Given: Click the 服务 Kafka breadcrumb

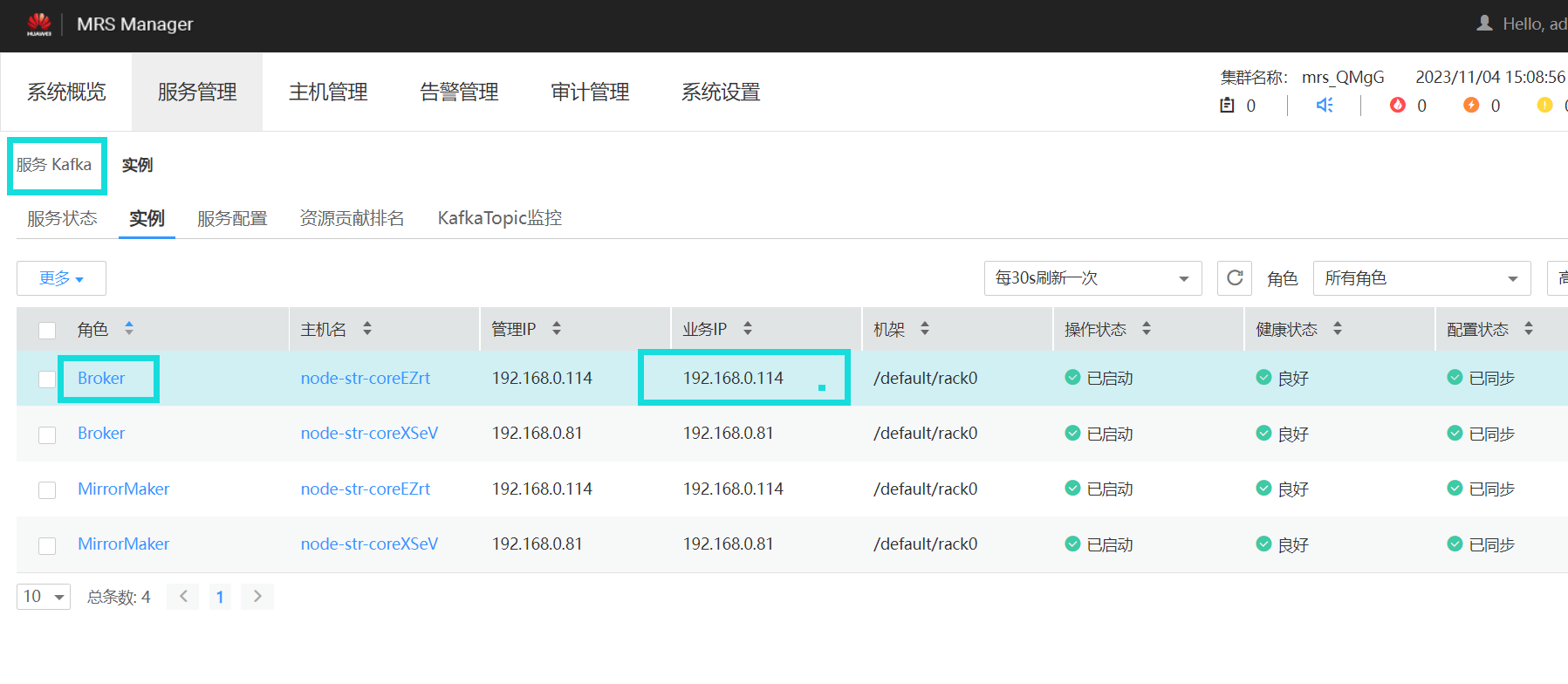Looking at the screenshot, I should pyautogui.click(x=54, y=164).
